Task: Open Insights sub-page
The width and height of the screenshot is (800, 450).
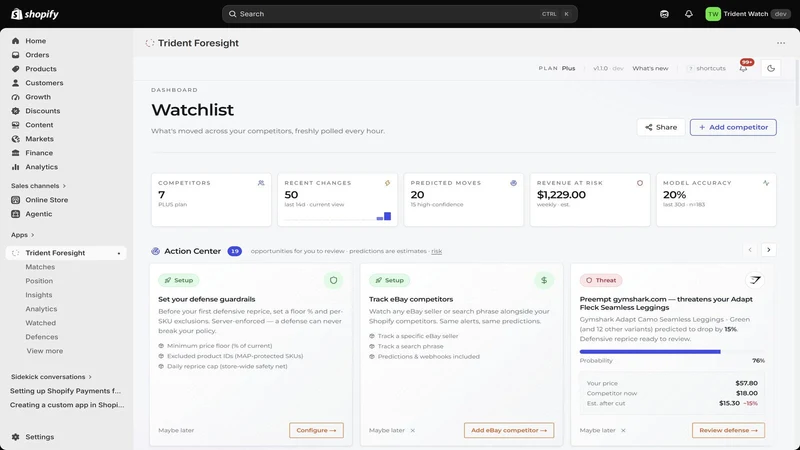Action: pos(38,295)
